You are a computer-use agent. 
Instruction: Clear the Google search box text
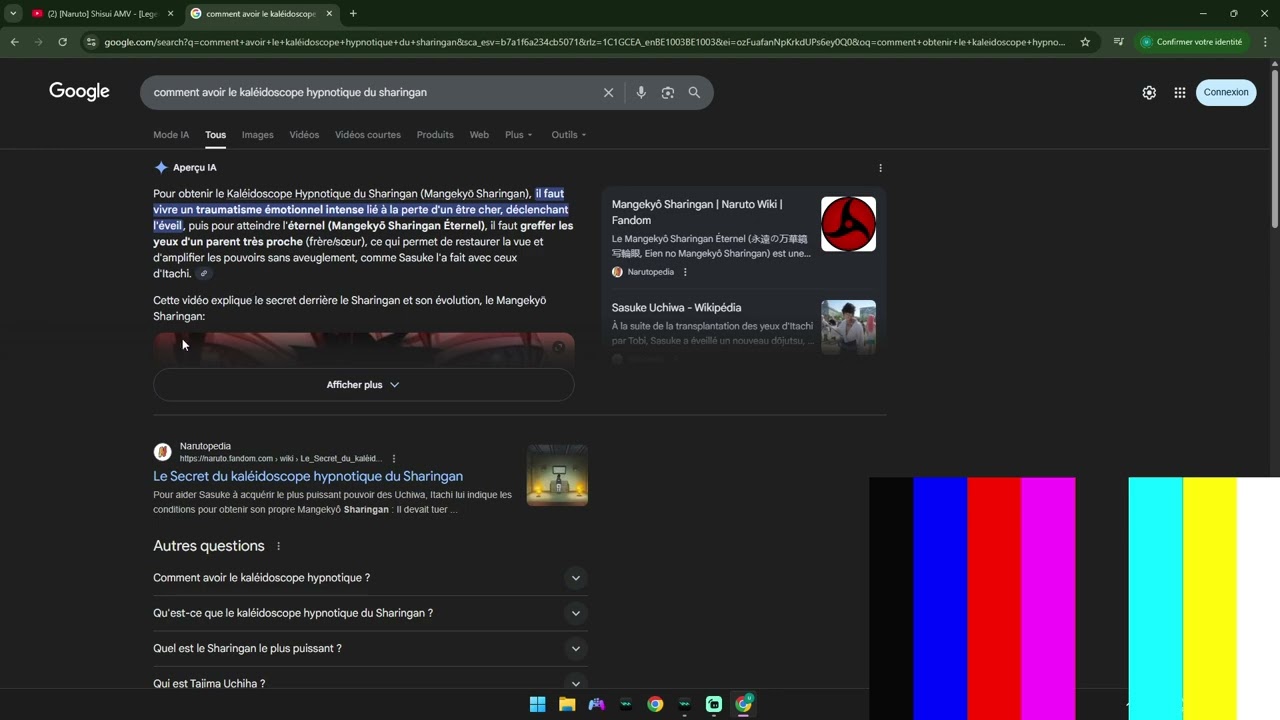(x=608, y=92)
